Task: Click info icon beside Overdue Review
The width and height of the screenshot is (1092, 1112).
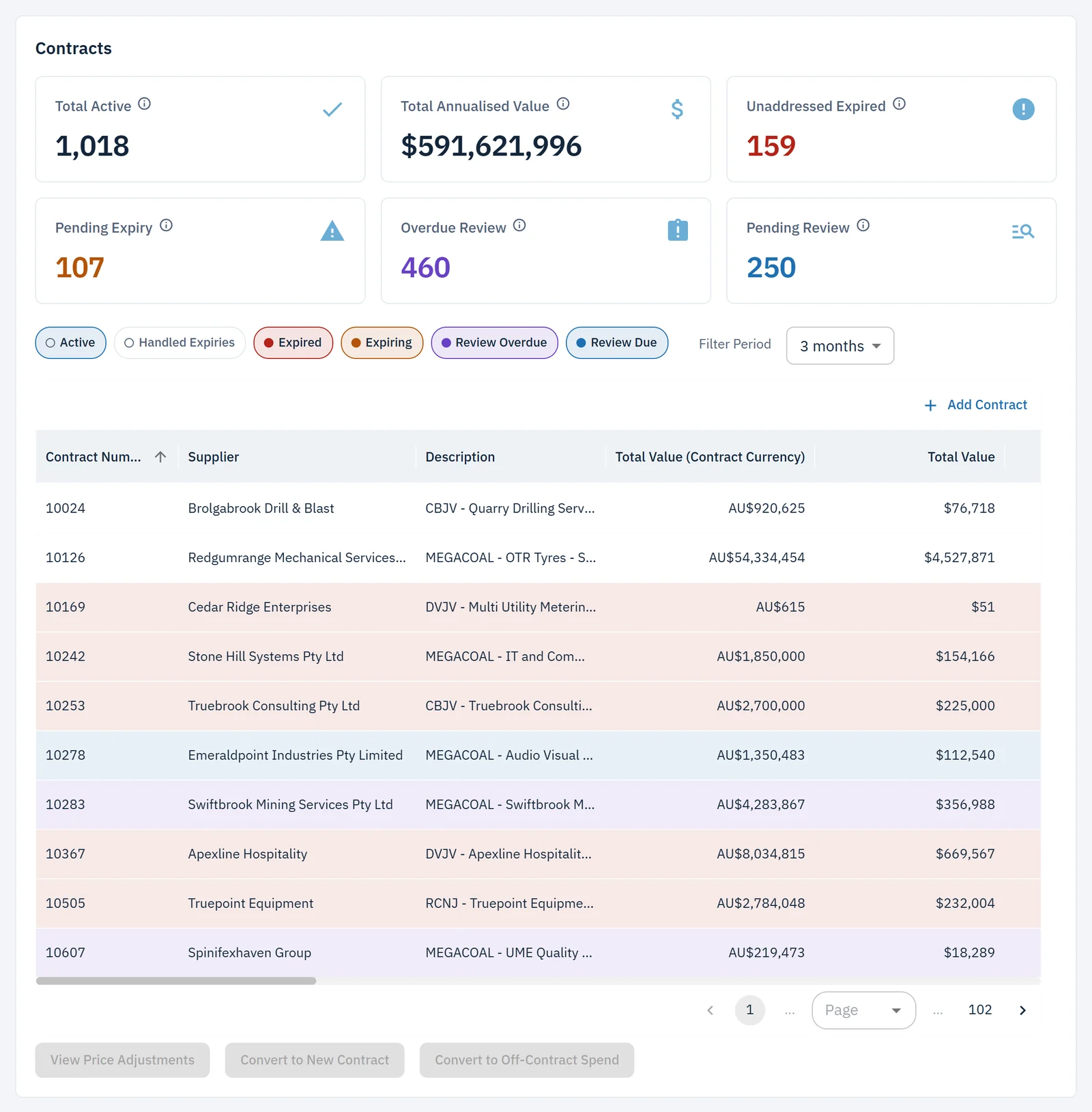Action: 520,225
